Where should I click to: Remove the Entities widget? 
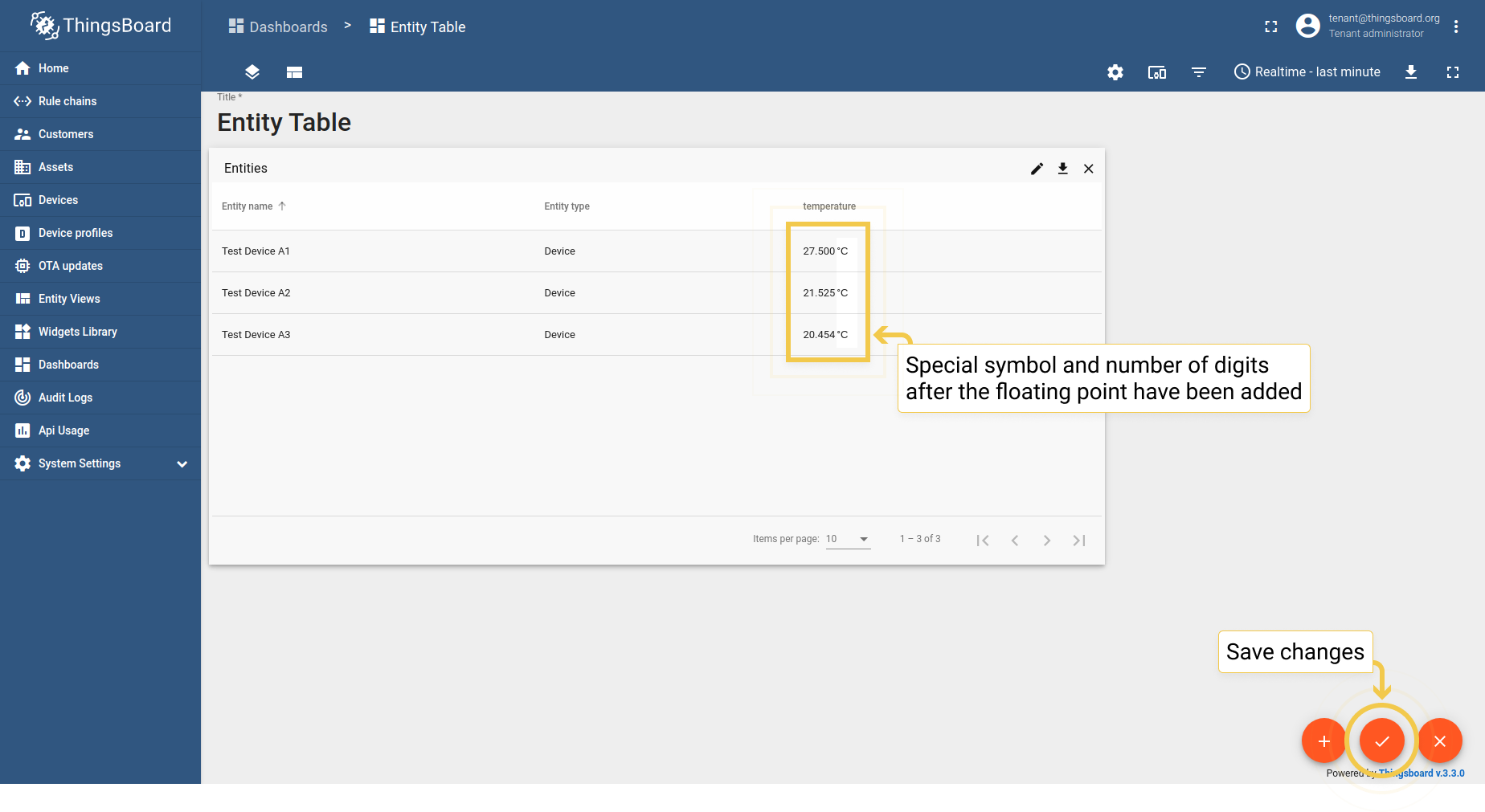coord(1088,169)
